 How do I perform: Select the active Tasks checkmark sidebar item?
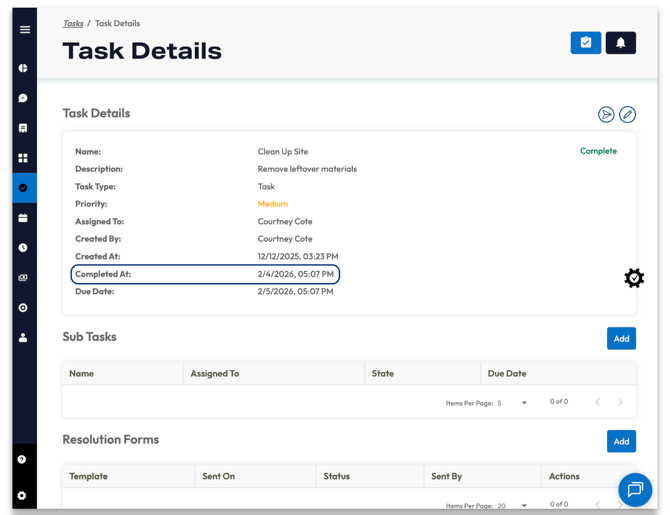point(23,188)
